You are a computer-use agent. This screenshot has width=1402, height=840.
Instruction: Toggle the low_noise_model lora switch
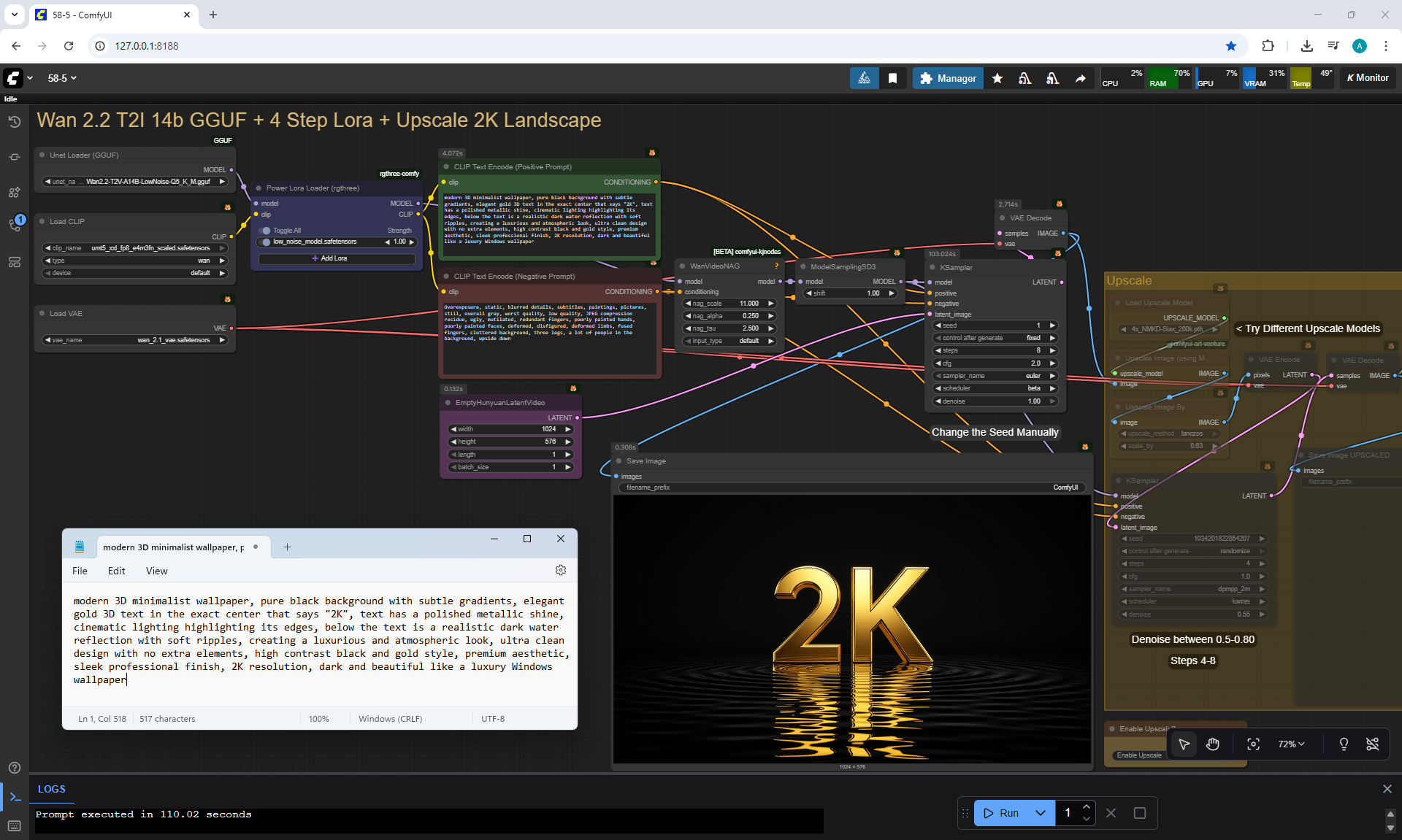pos(266,242)
